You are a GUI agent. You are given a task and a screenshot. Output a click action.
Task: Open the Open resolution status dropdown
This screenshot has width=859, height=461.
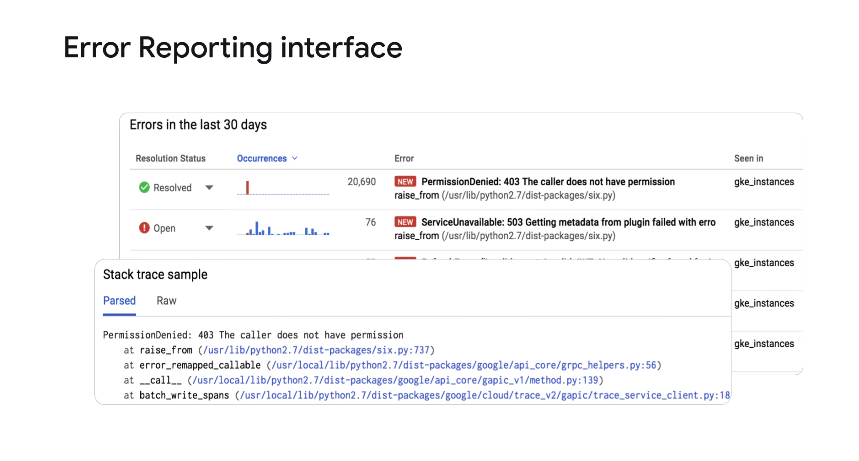click(209, 228)
